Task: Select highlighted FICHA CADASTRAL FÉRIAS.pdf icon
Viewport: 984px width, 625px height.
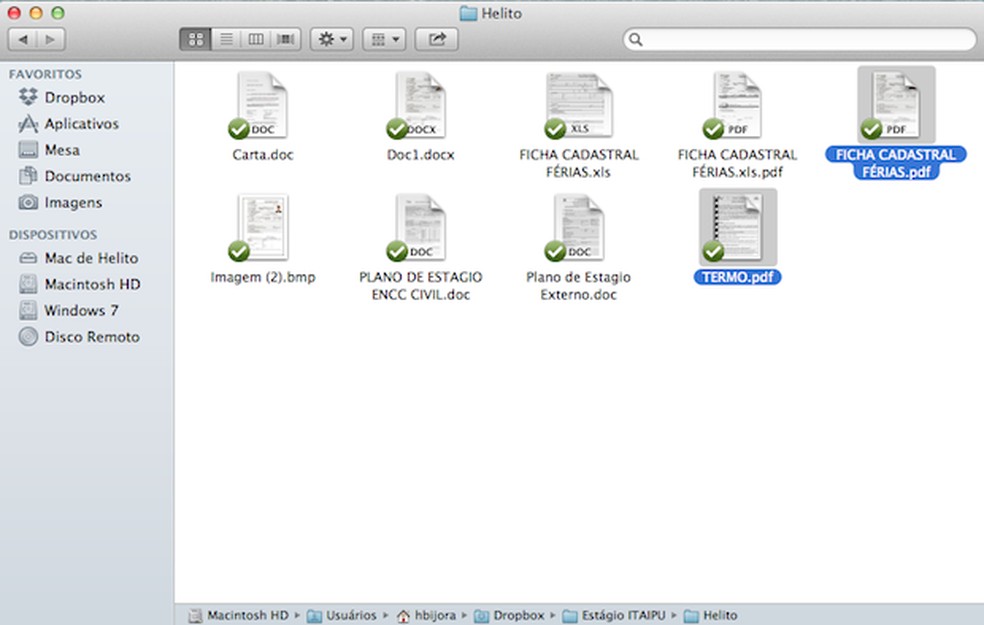Action: (896, 105)
